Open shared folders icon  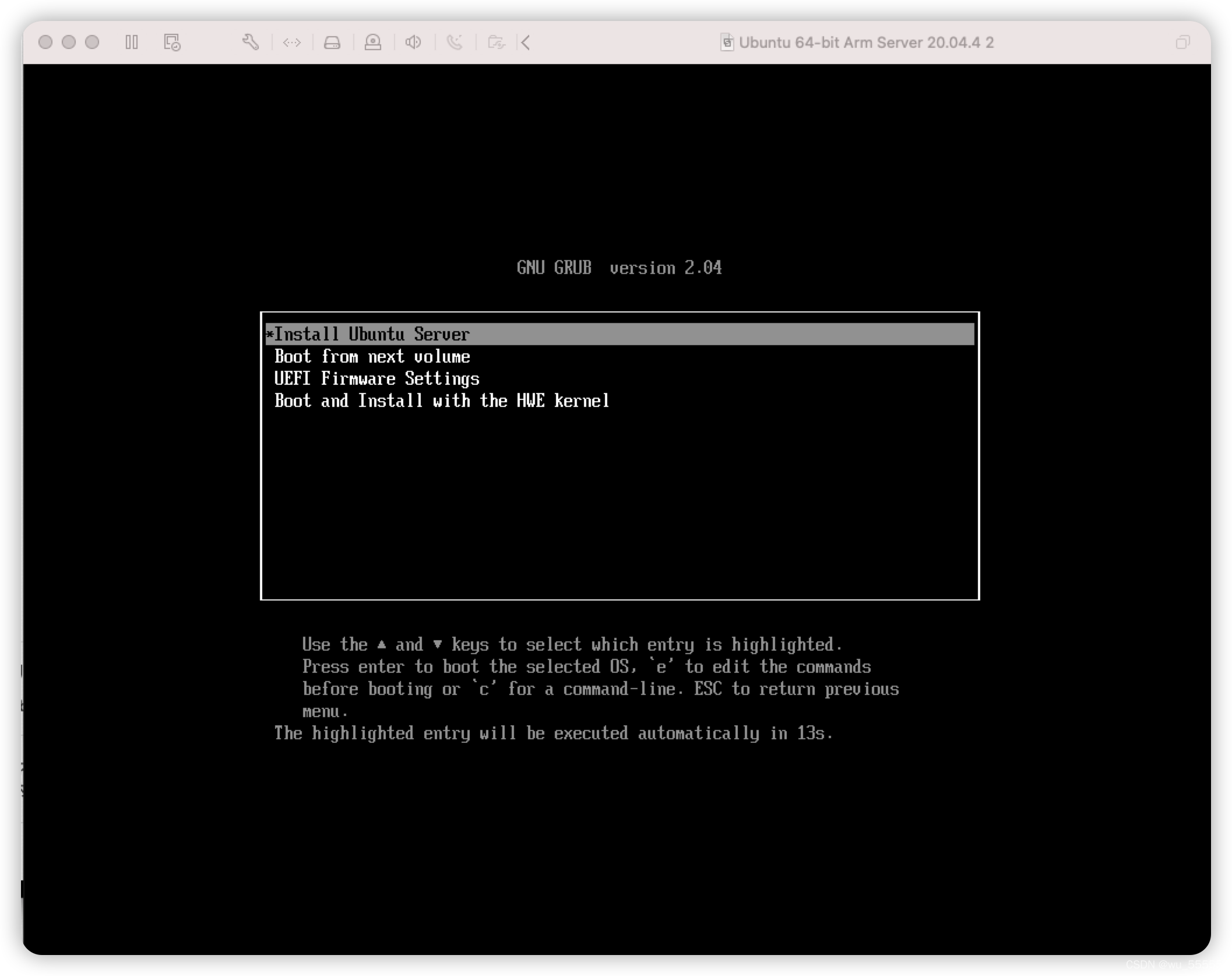(496, 42)
